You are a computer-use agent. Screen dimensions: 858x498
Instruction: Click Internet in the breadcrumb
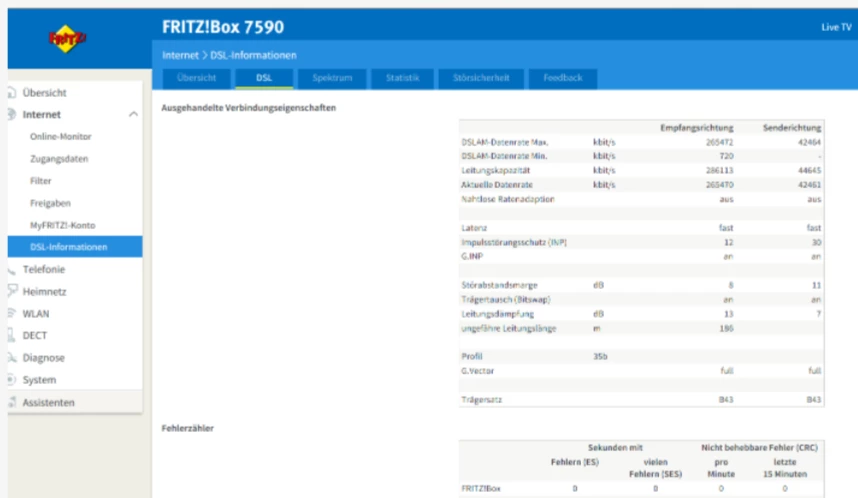[x=180, y=55]
